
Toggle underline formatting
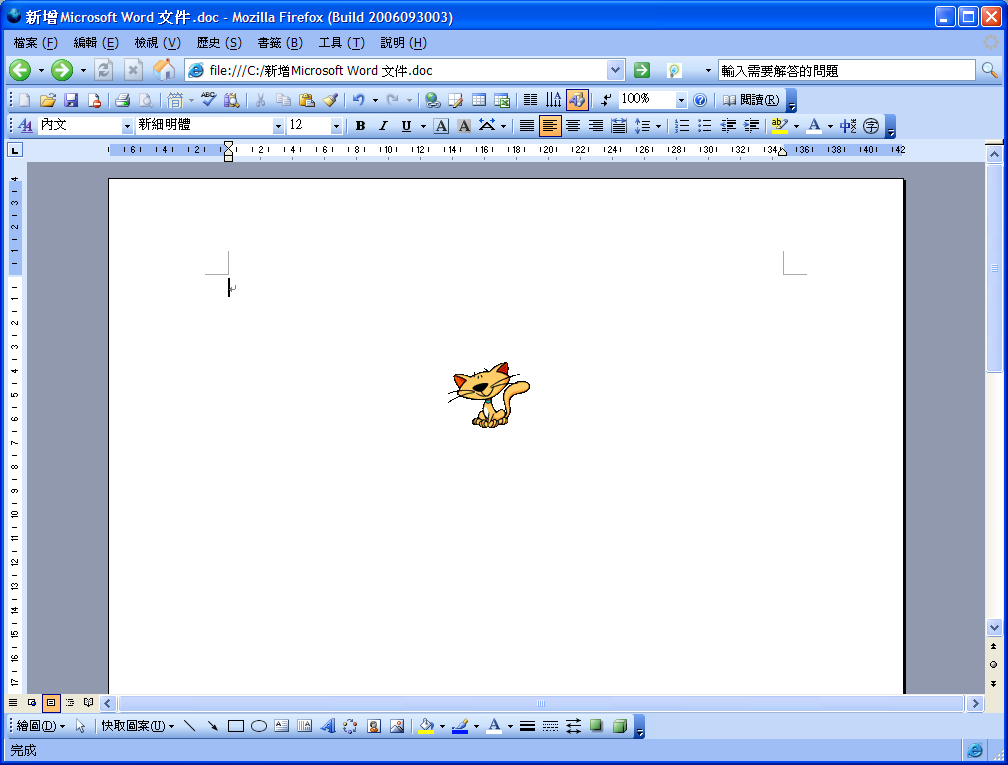406,126
